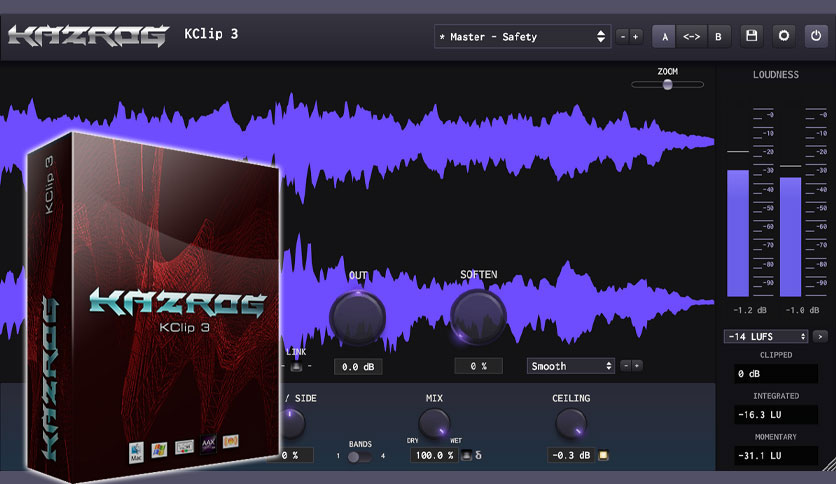
Task: Click the arrow button next to -14 LUFS
Action: [820, 336]
